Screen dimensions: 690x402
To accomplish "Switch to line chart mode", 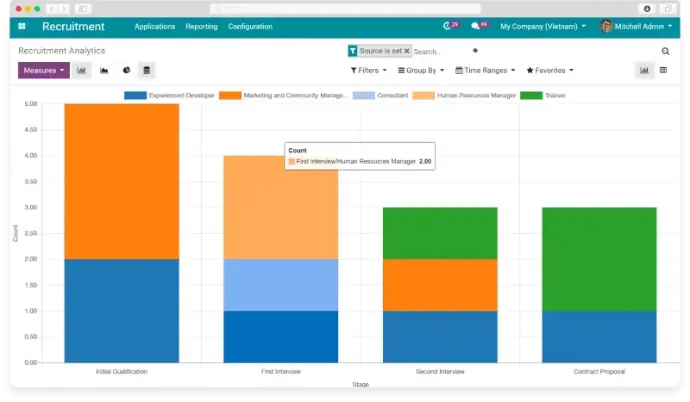I will (104, 70).
